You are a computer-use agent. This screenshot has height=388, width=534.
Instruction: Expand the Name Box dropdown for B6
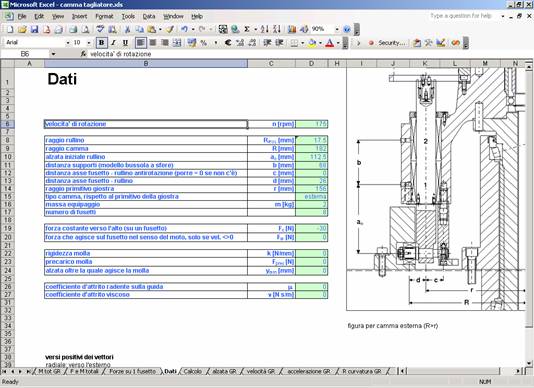point(53,54)
